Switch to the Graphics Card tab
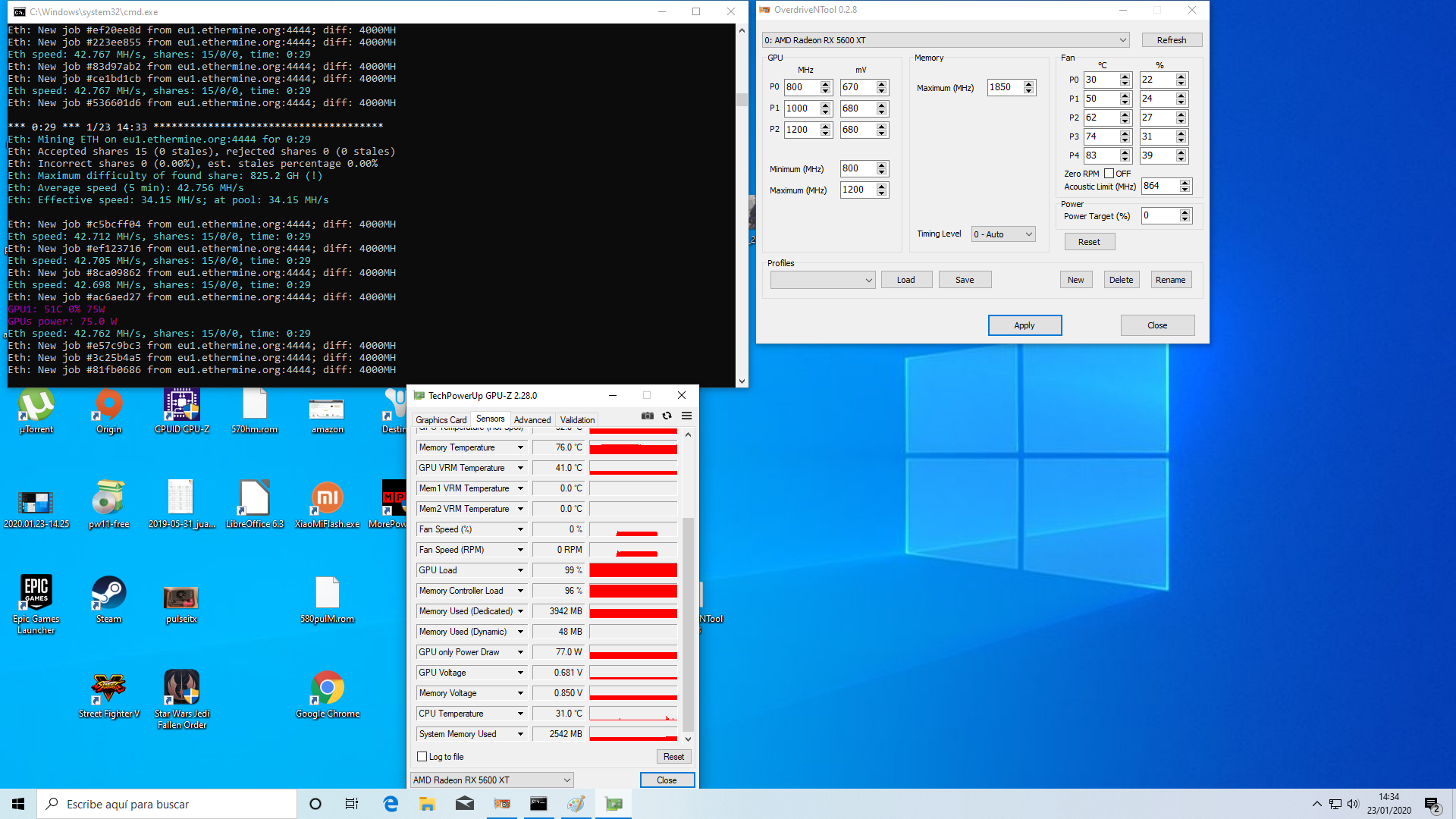 [x=441, y=420]
